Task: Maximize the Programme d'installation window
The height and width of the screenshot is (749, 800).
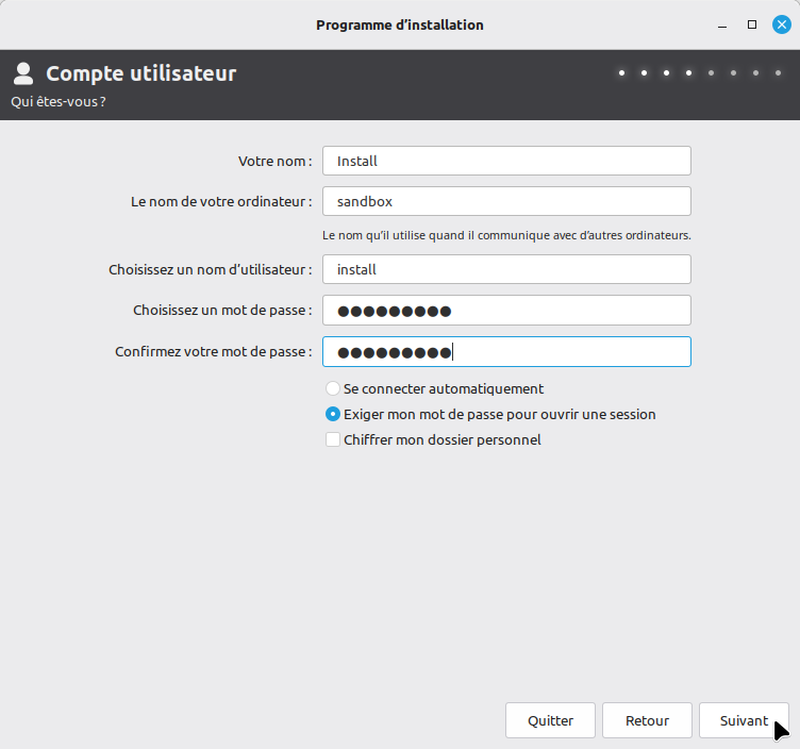Action: click(752, 25)
